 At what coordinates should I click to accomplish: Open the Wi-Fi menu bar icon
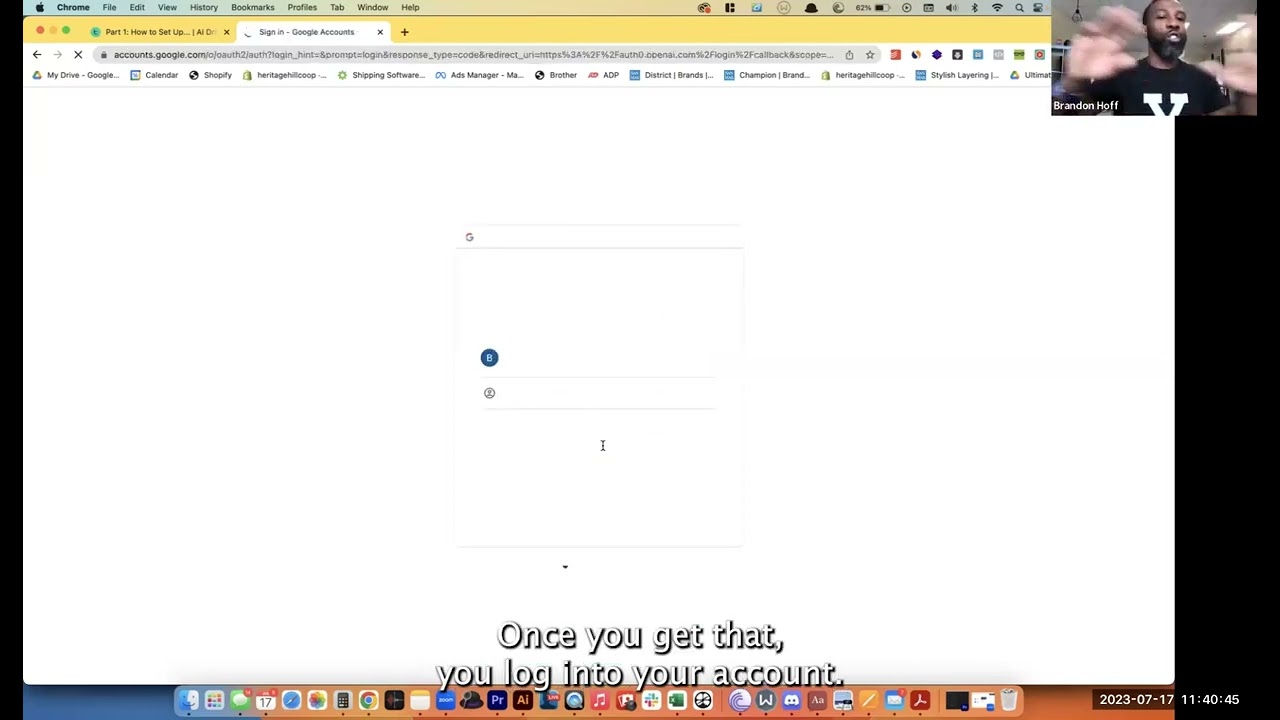[997, 8]
